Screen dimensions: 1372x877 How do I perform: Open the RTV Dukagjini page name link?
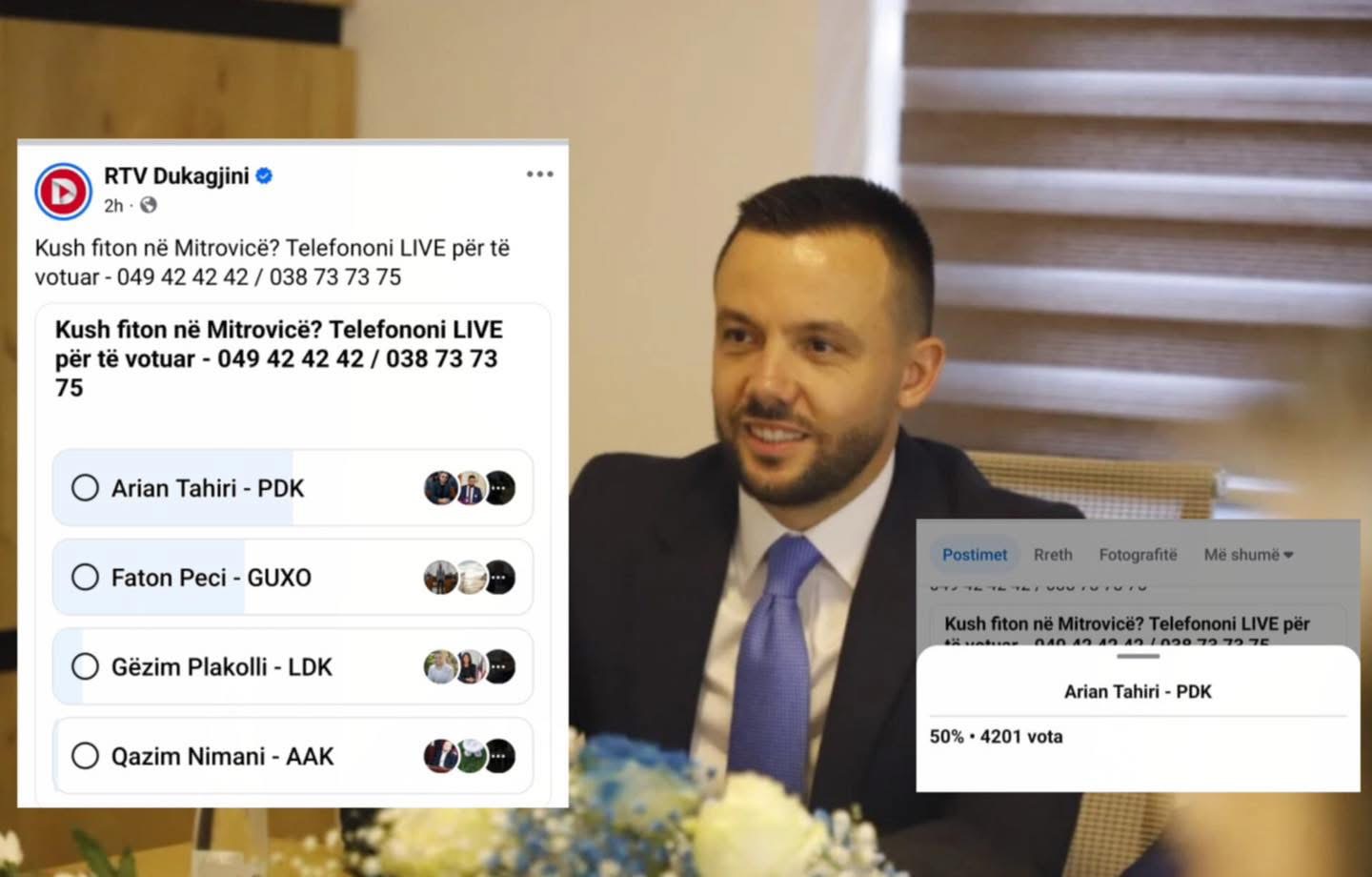(176, 175)
